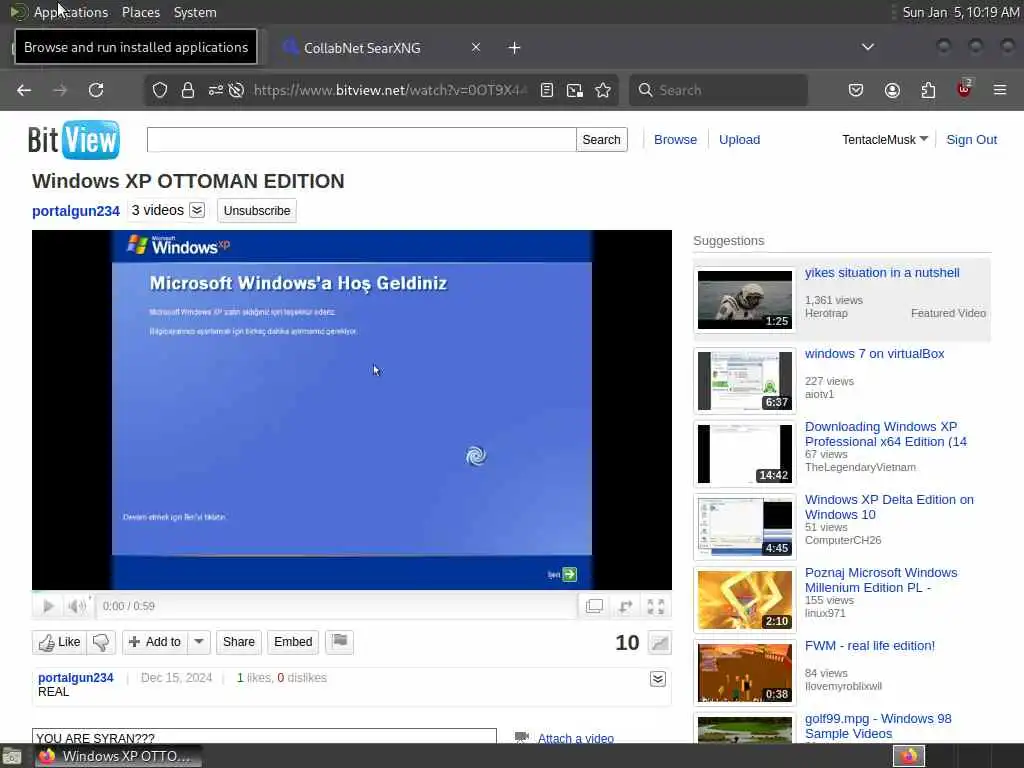This screenshot has height=768, width=1024.
Task: Play the video with the play button
Action: point(48,606)
